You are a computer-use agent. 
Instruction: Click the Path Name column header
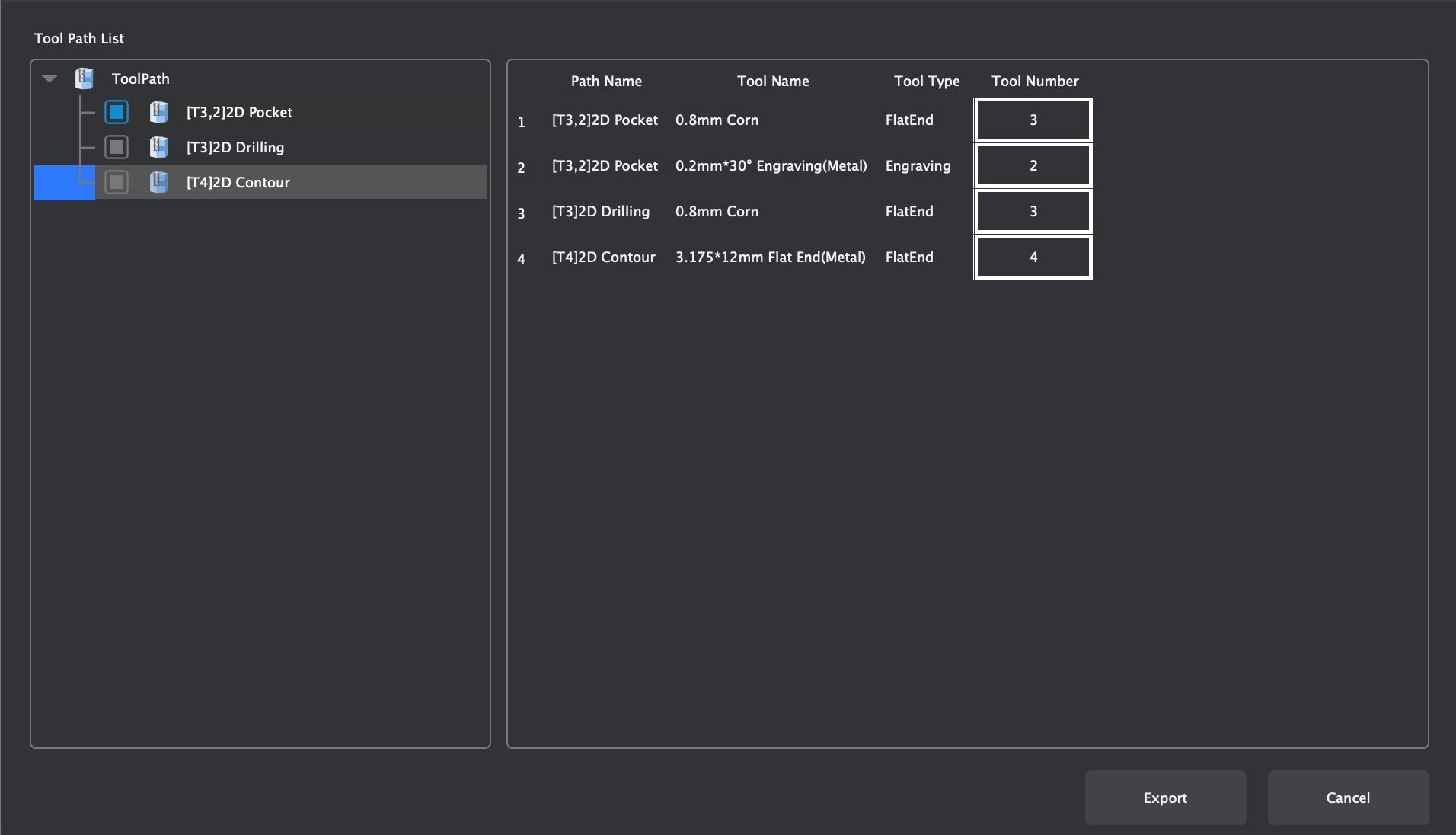[x=606, y=81]
